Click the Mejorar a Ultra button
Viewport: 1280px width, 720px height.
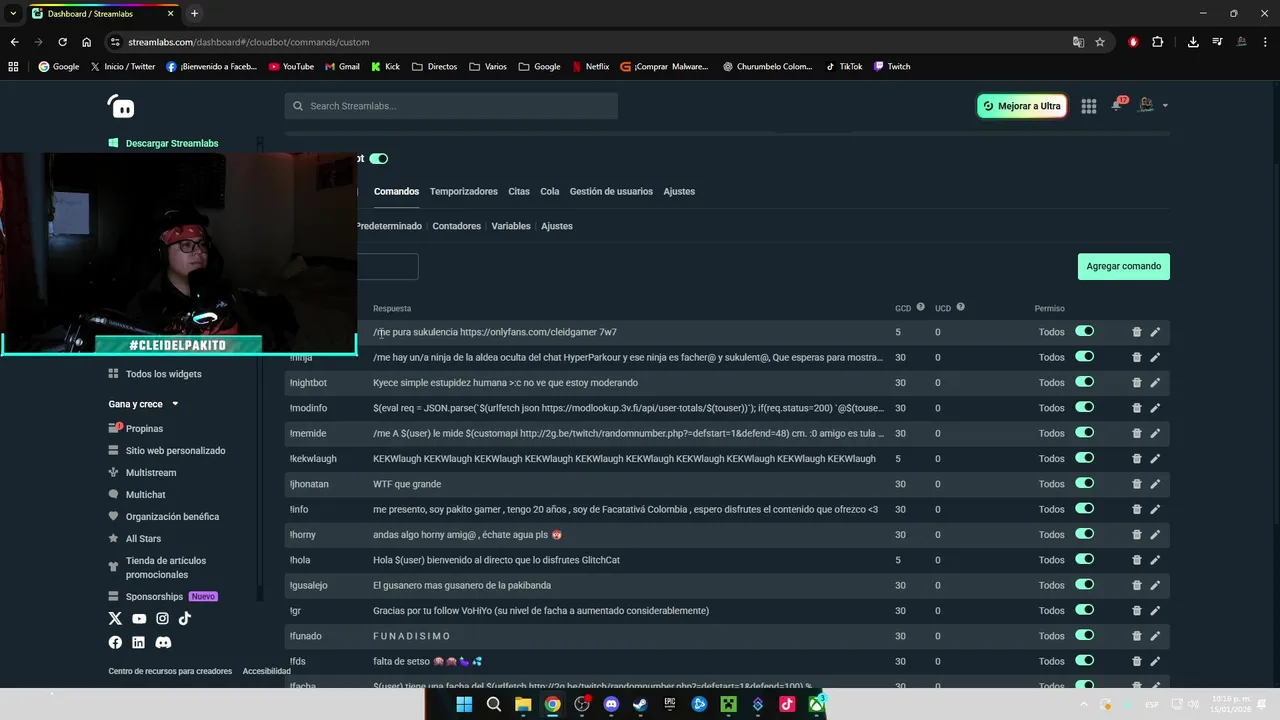tap(1022, 106)
